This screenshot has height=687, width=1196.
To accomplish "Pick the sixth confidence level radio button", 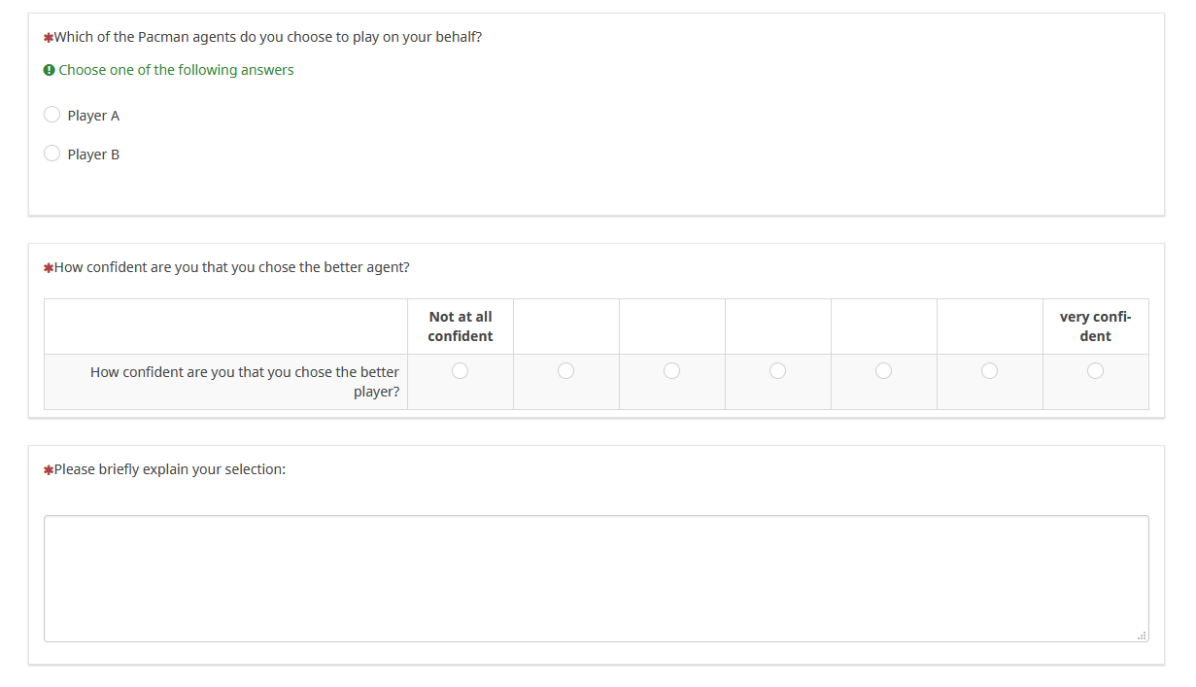I will coord(989,371).
